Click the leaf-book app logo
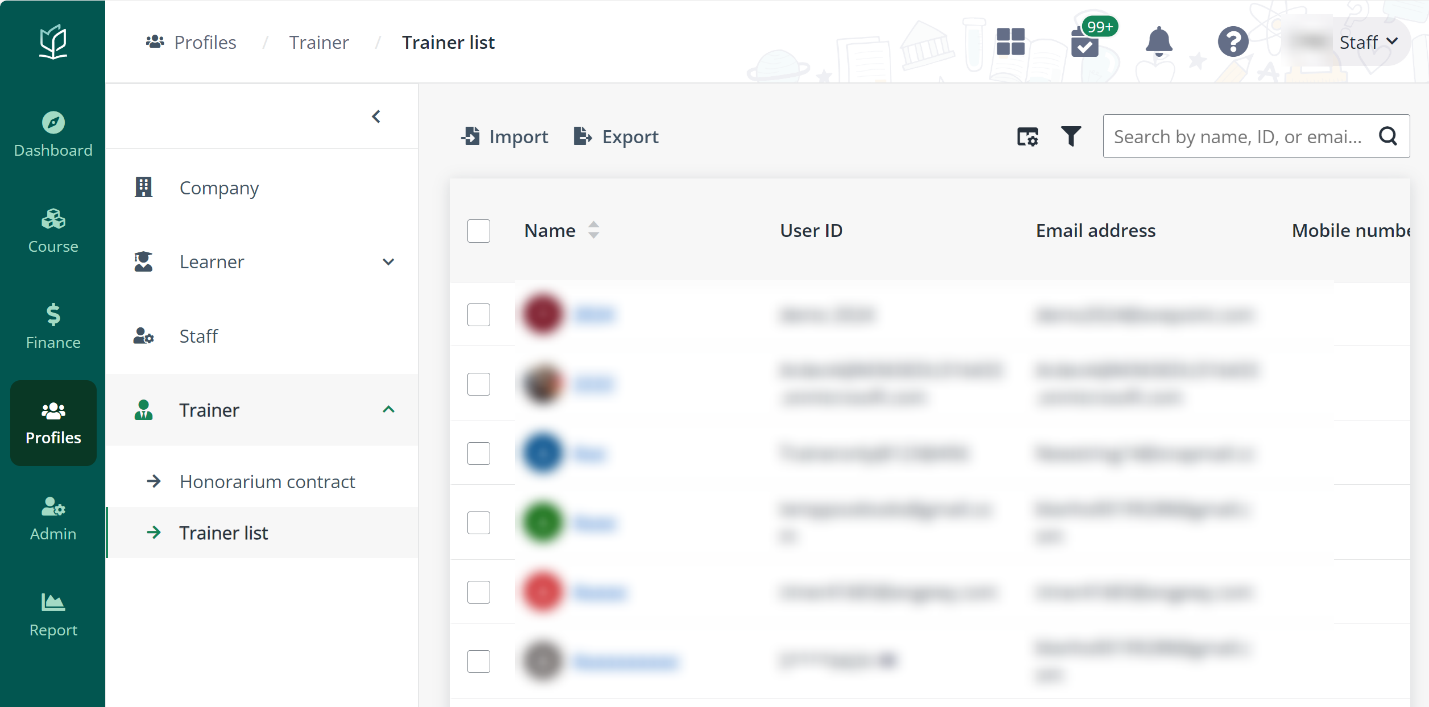1429x707 pixels. tap(53, 42)
